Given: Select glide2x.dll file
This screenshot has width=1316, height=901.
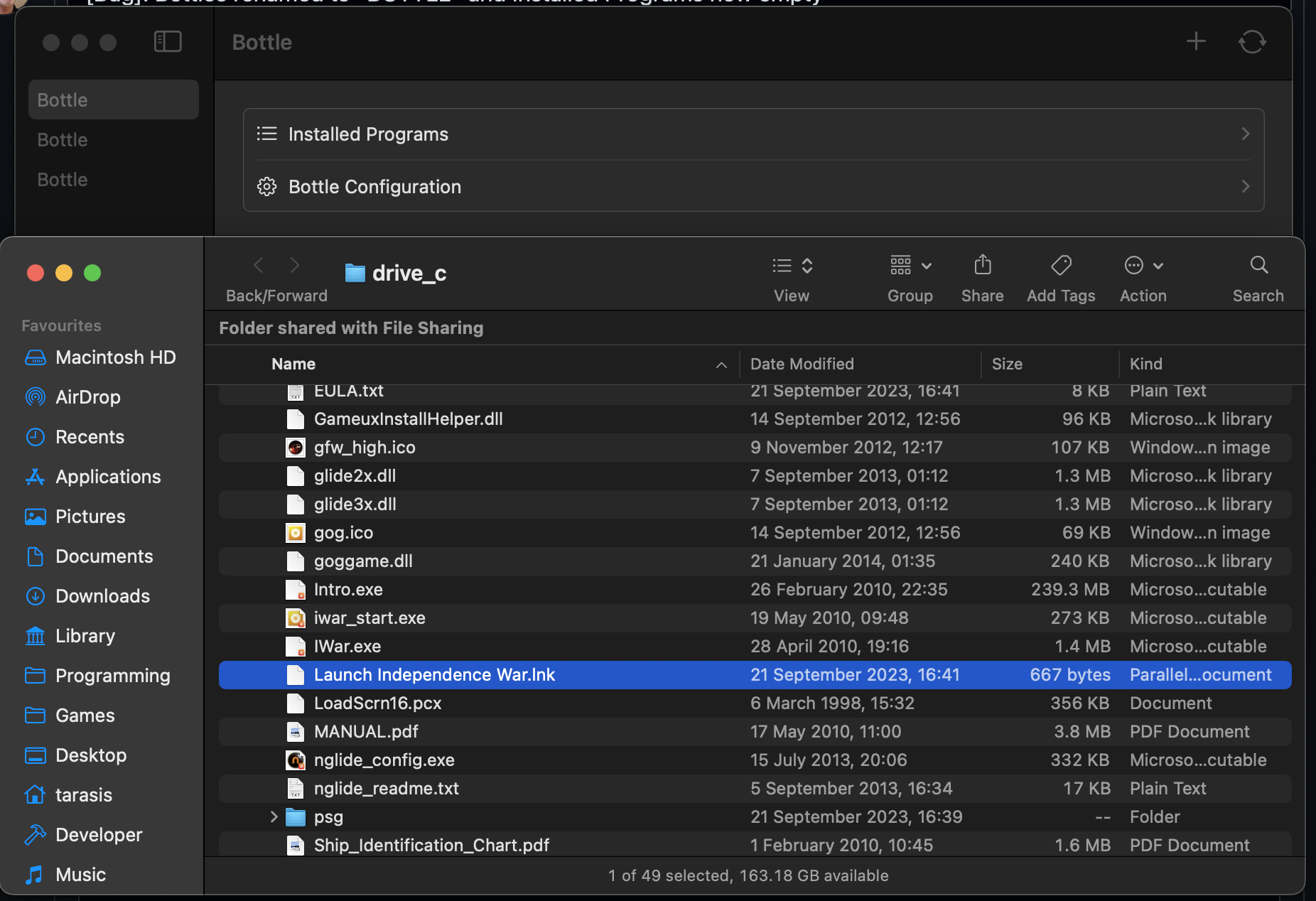Looking at the screenshot, I should click(755, 476).
